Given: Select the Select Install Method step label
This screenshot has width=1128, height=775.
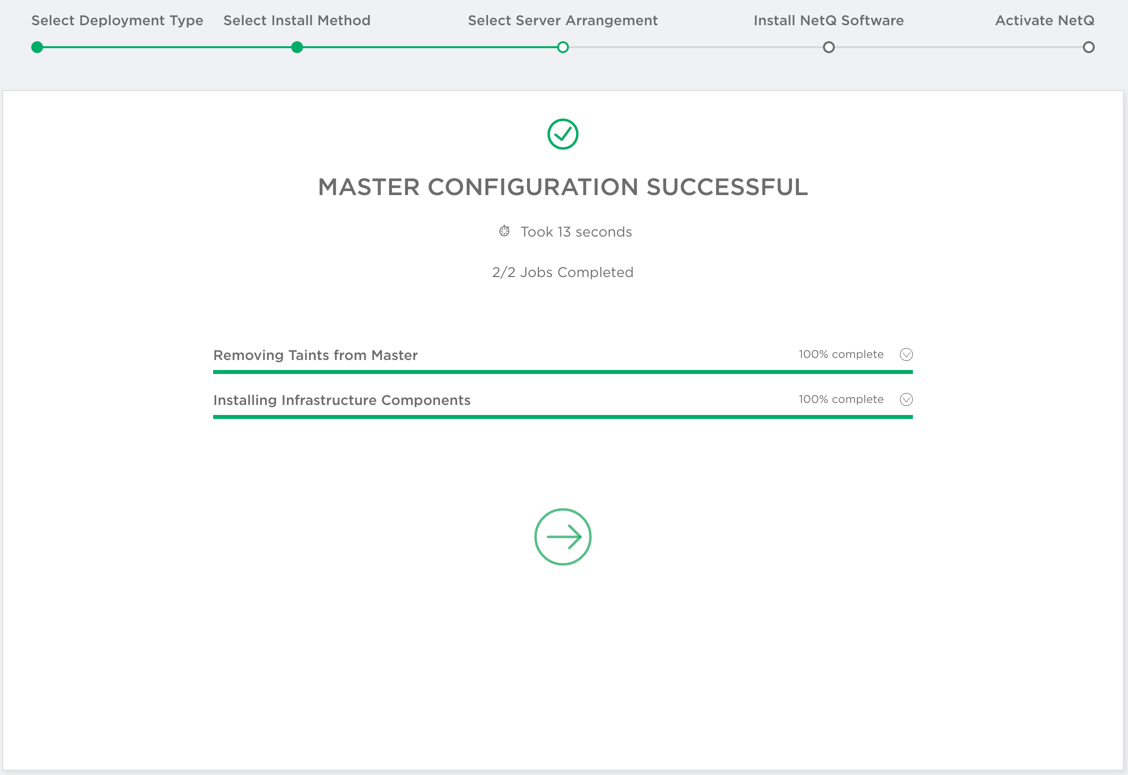Looking at the screenshot, I should point(297,20).
